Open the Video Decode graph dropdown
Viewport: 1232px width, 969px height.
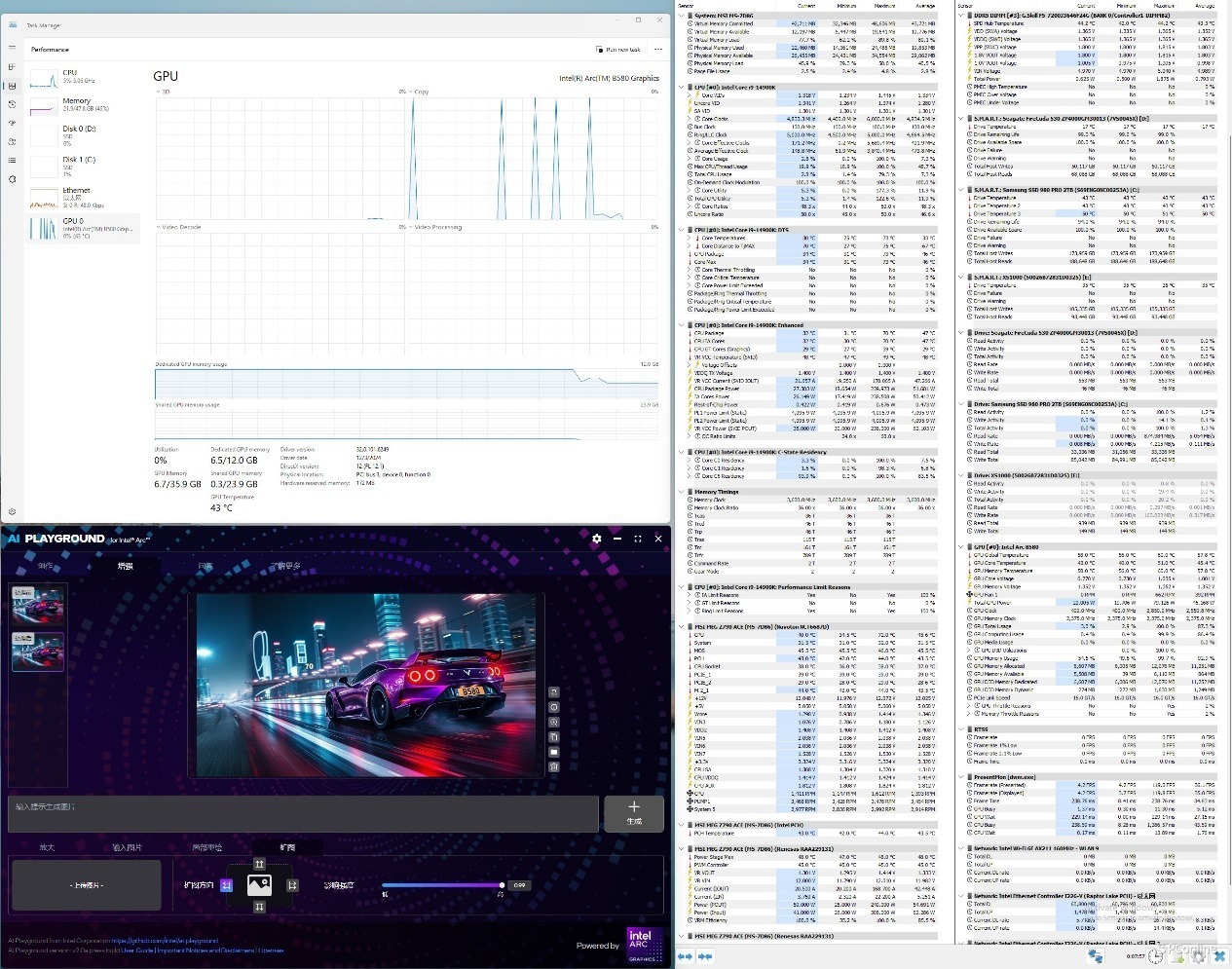179,227
